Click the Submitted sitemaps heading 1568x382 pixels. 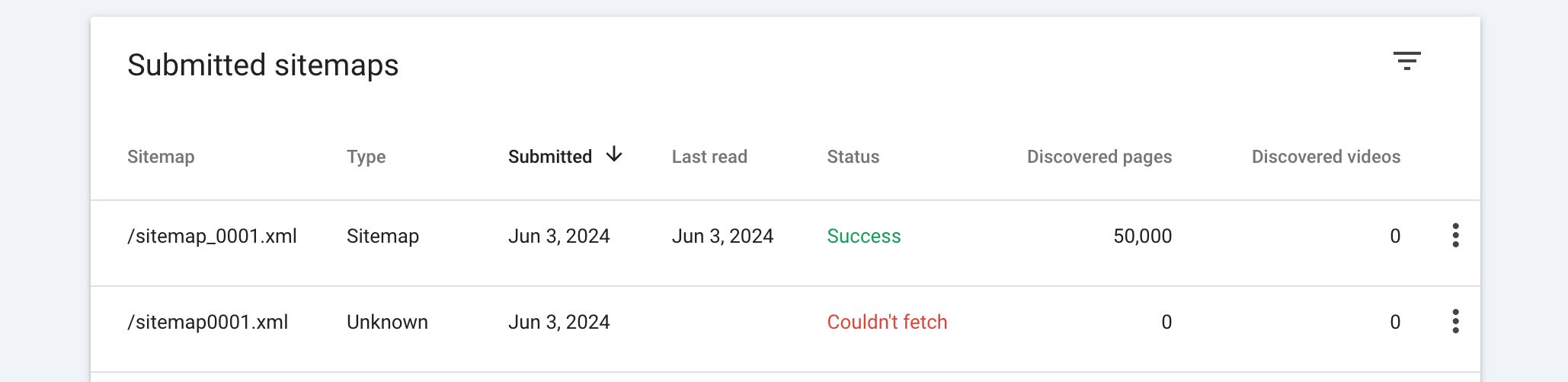263,65
